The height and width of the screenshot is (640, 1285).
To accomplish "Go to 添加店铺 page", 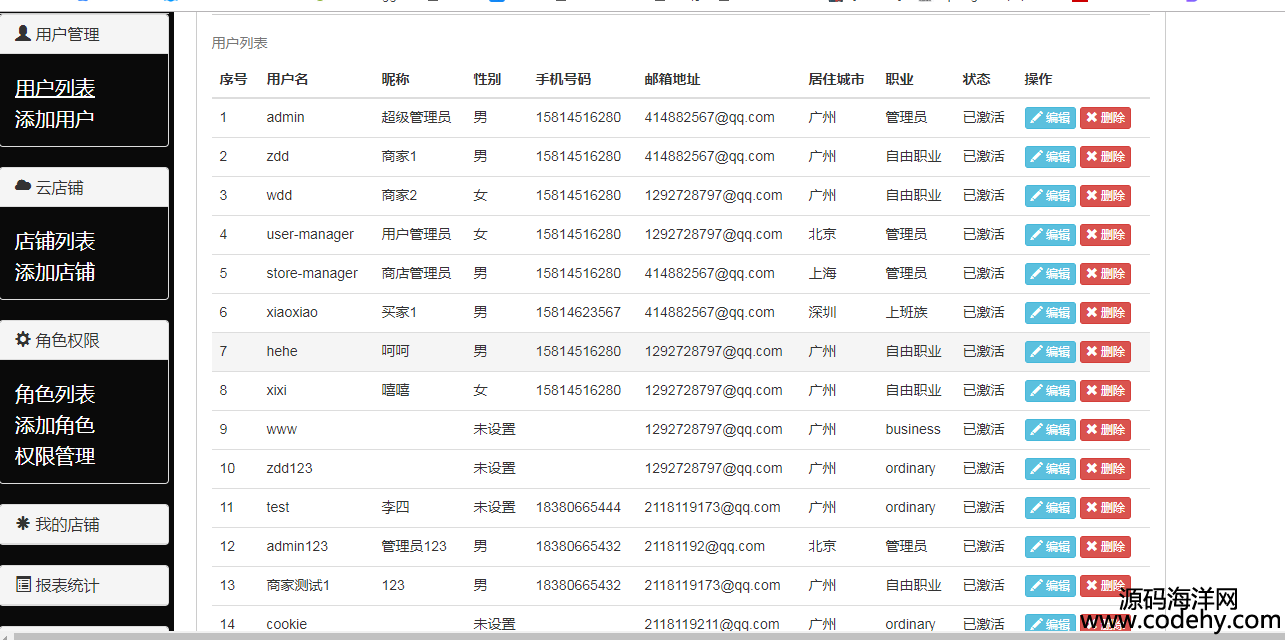I will (x=55, y=272).
